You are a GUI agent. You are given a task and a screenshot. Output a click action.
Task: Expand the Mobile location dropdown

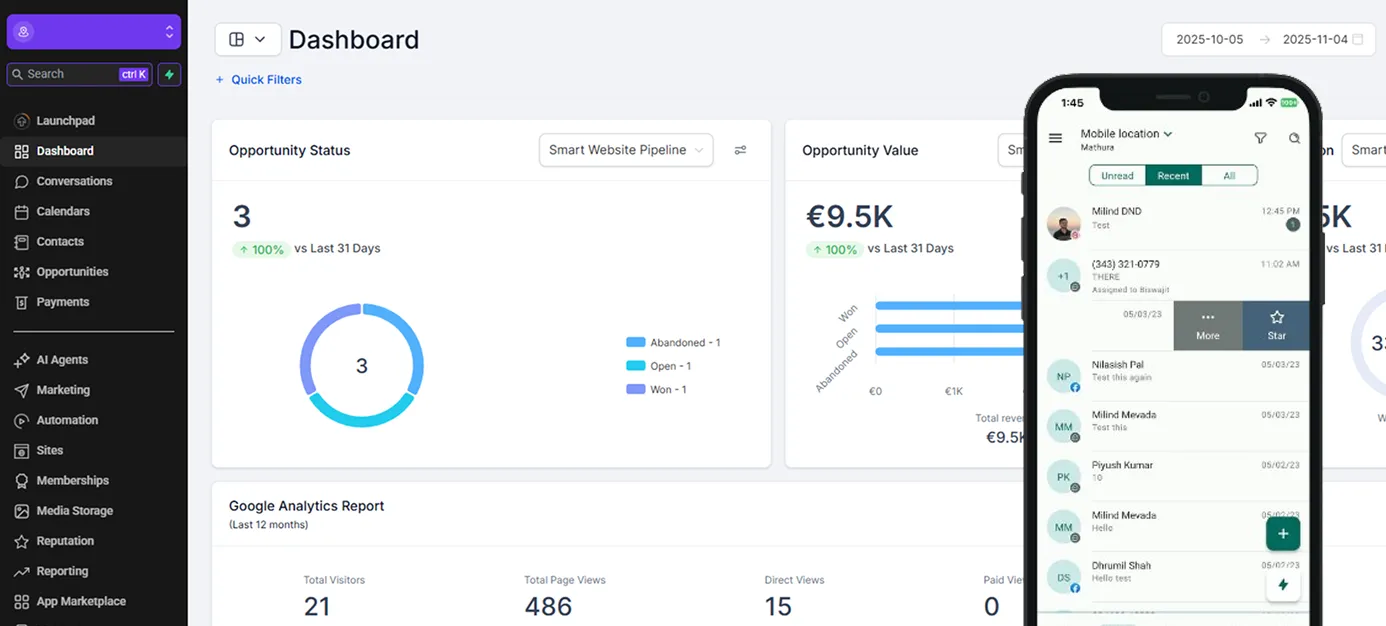tap(1121, 132)
